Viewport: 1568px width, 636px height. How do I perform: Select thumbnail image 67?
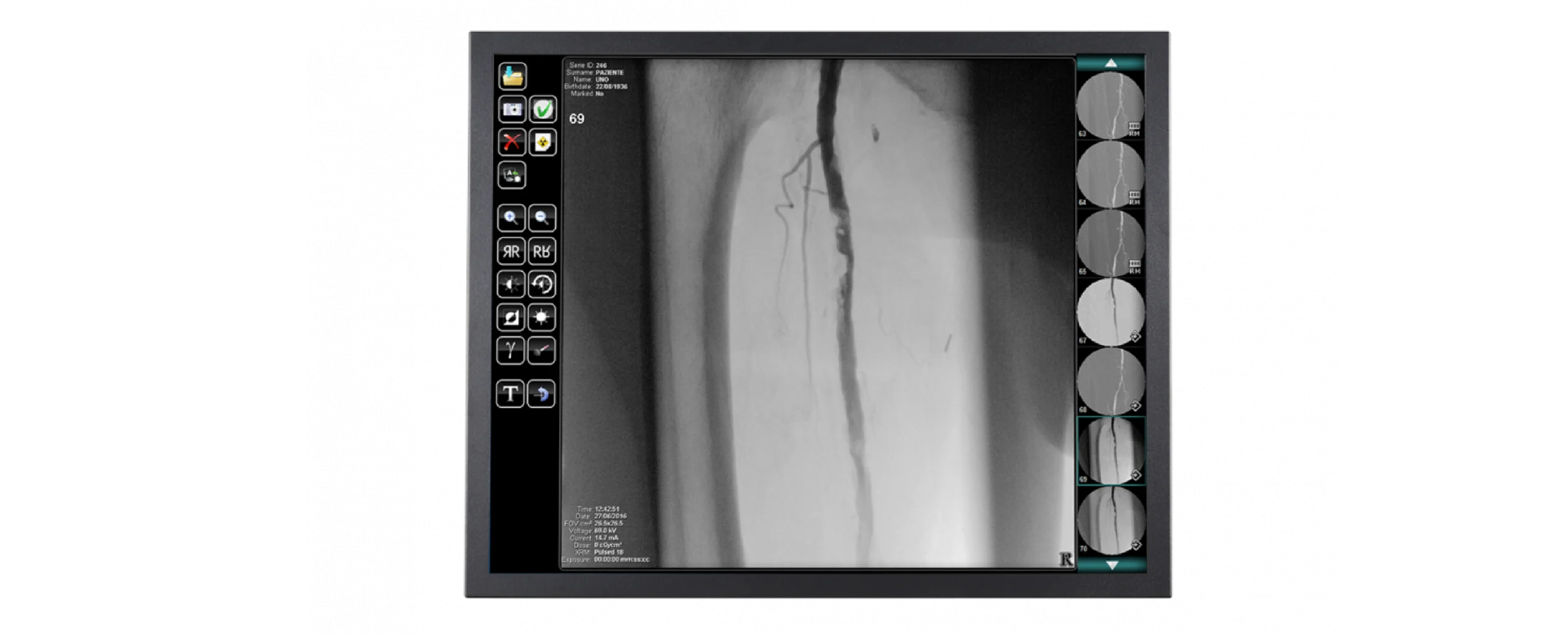pos(1110,312)
